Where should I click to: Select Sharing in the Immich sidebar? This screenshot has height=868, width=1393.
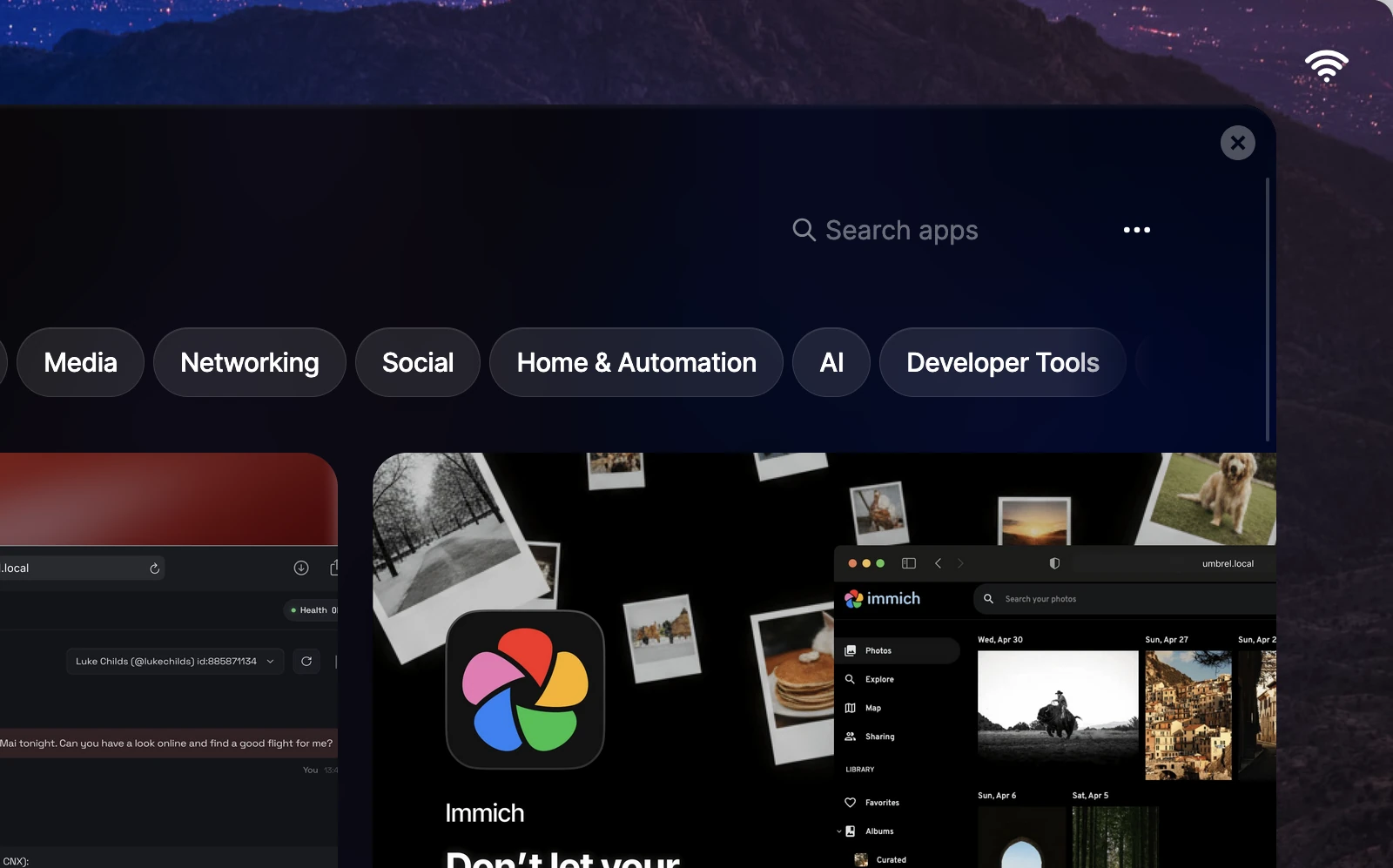[880, 736]
